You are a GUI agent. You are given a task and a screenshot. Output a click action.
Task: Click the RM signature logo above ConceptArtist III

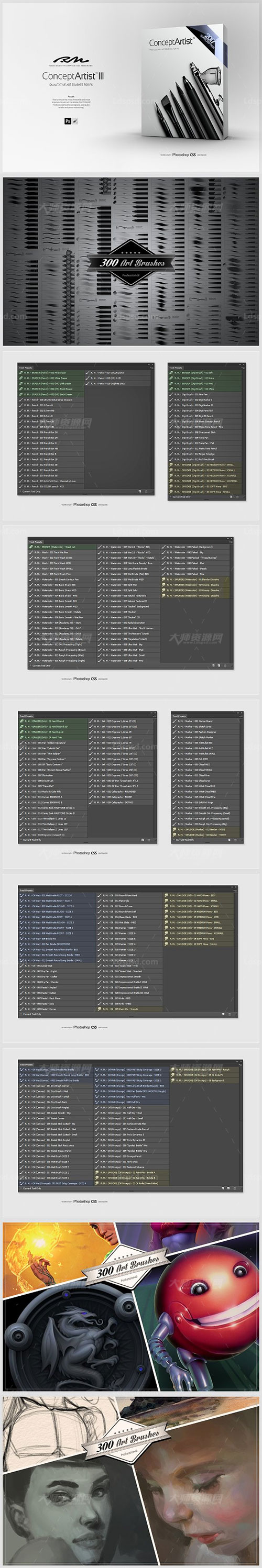72,60
